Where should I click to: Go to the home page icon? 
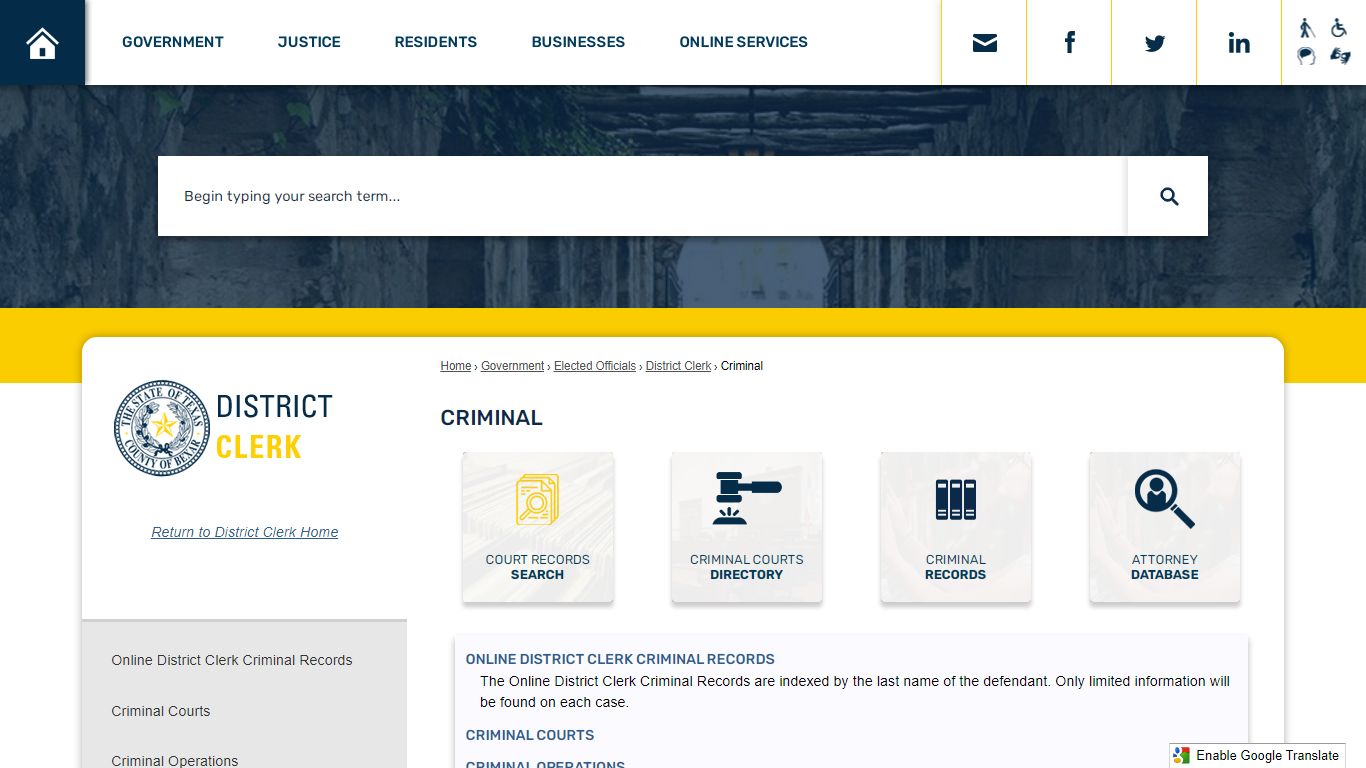coord(42,43)
